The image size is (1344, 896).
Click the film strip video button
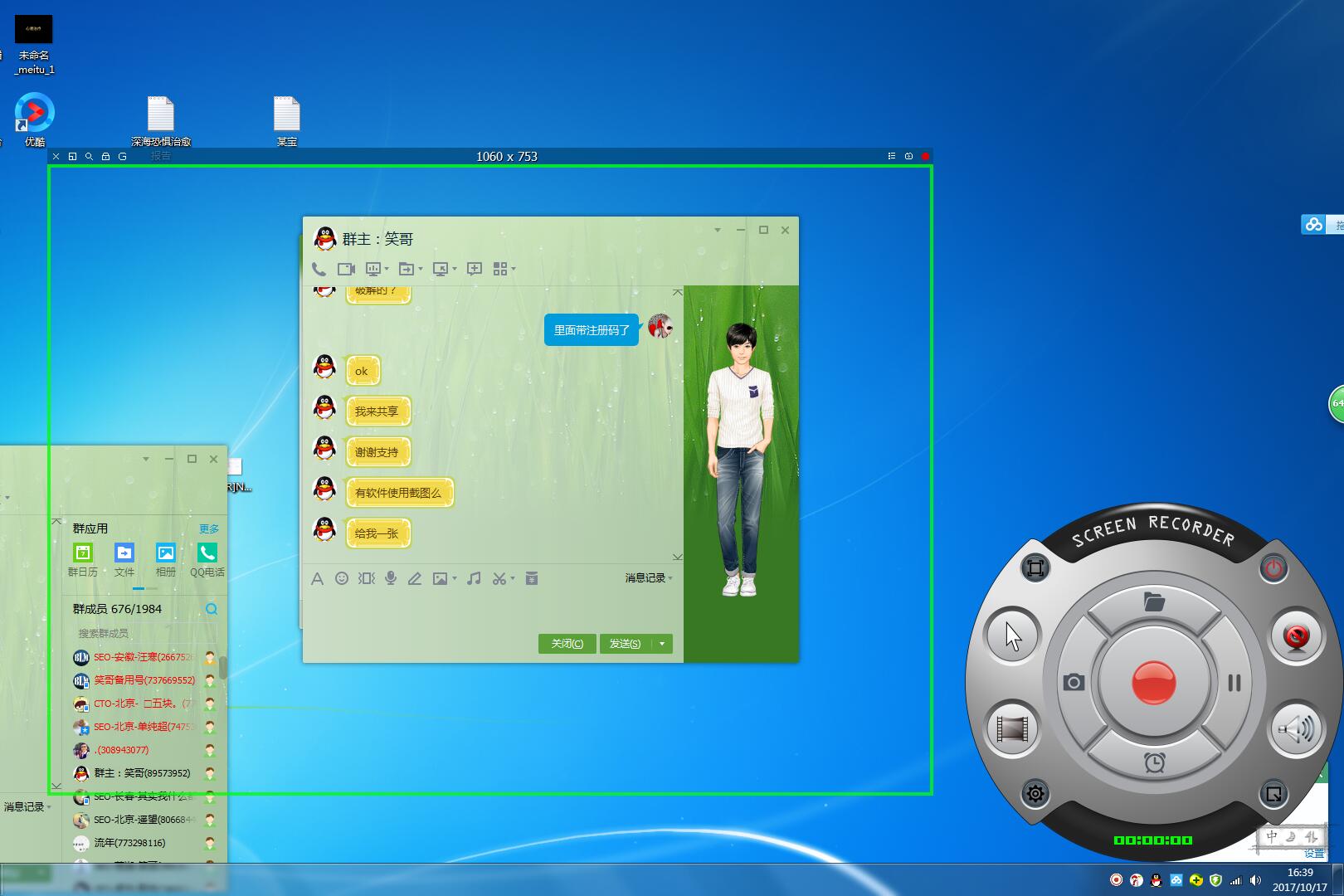pos(1013,729)
